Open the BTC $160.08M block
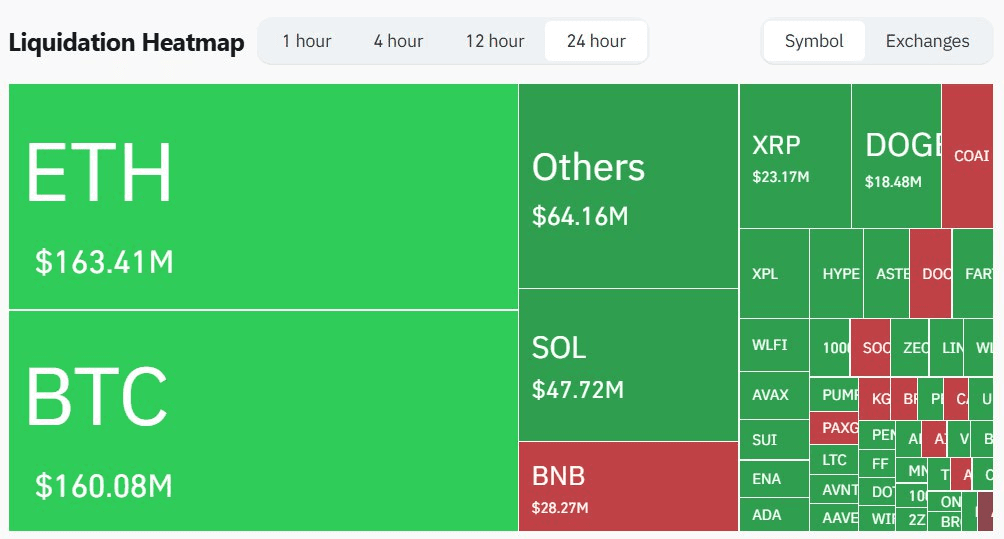This screenshot has height=539, width=1004. 263,420
